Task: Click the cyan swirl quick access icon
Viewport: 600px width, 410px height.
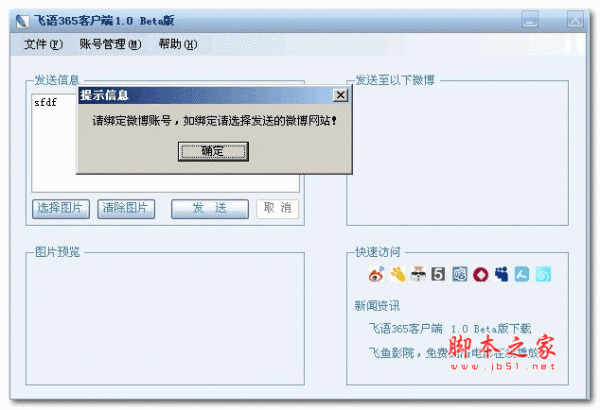Action: click(543, 274)
